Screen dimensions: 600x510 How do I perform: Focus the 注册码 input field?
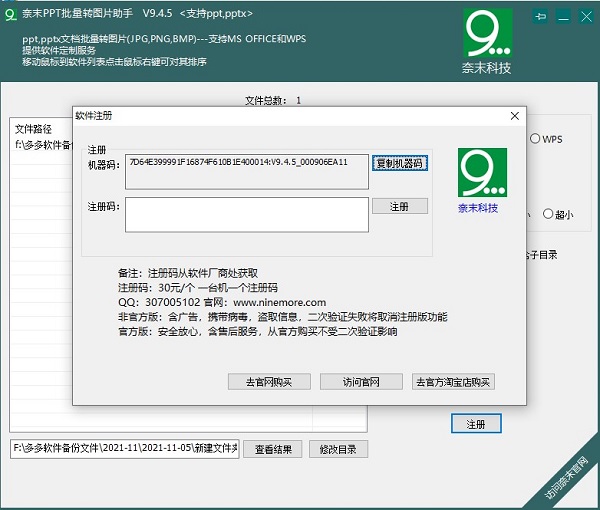(x=247, y=215)
